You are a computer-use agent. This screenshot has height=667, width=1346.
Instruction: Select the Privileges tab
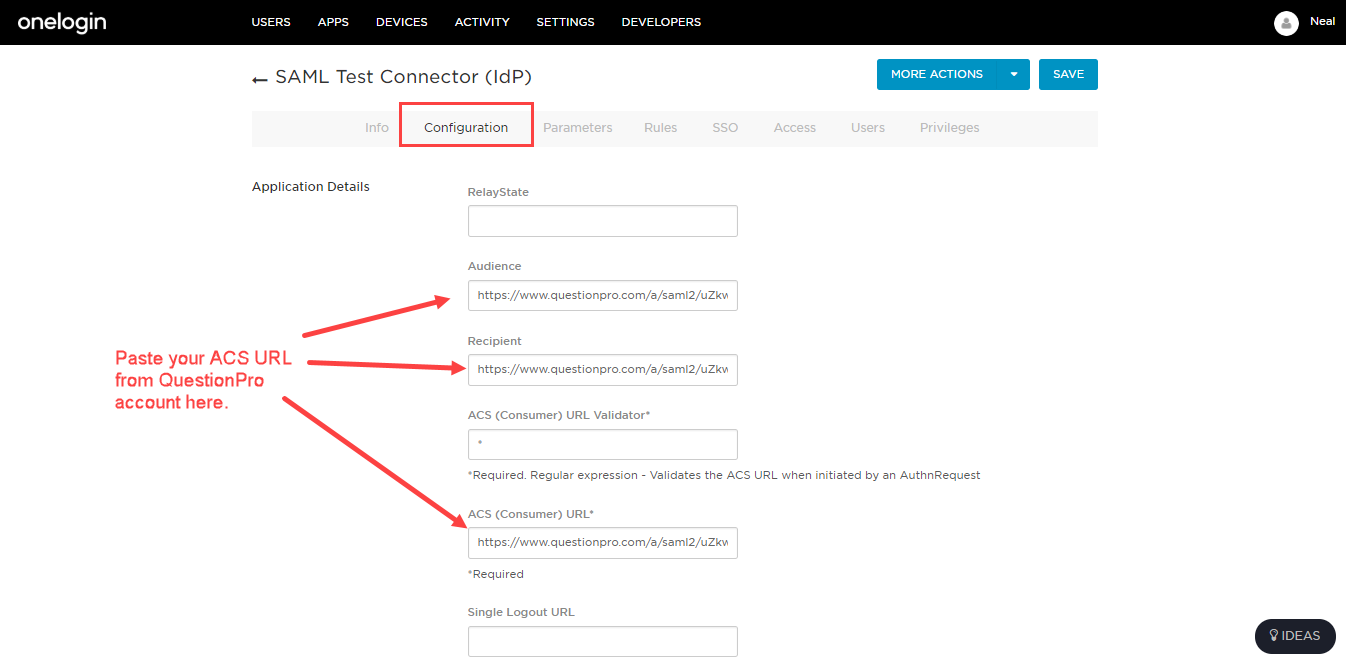(x=950, y=128)
